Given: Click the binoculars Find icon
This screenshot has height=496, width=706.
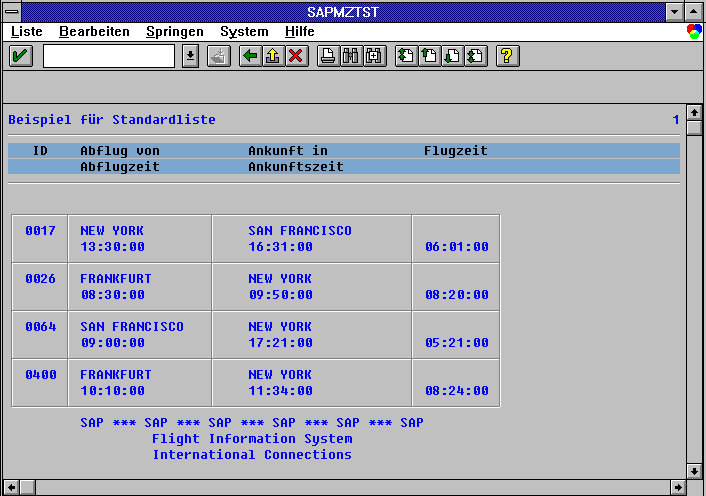Looking at the screenshot, I should click(351, 56).
